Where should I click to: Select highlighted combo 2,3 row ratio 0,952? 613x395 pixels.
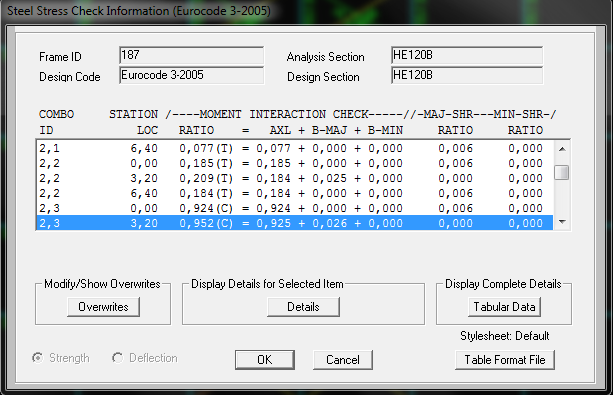(x=295, y=223)
